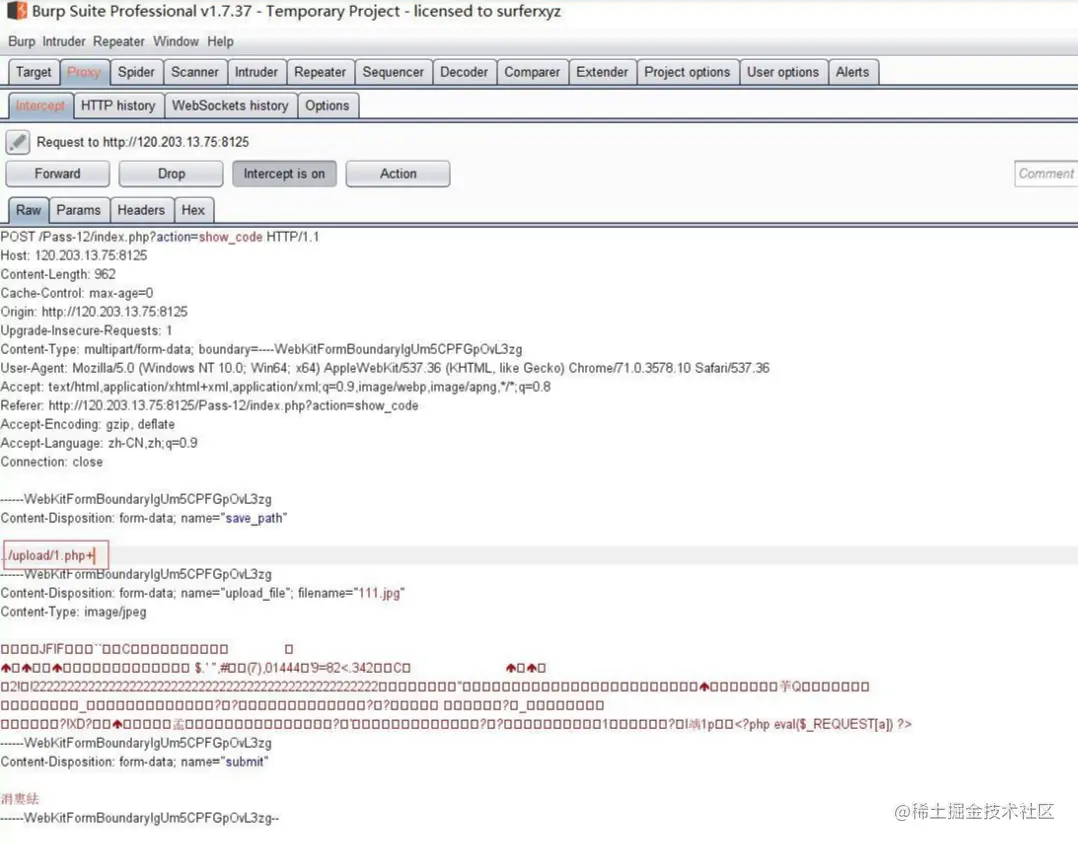Screen dimensions: 1078x845
Task: Switch to the Decoder tab
Action: 464,72
